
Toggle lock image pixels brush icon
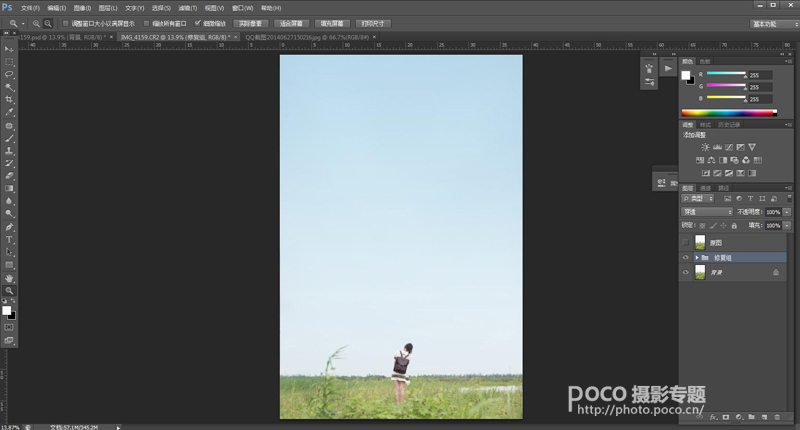point(713,225)
